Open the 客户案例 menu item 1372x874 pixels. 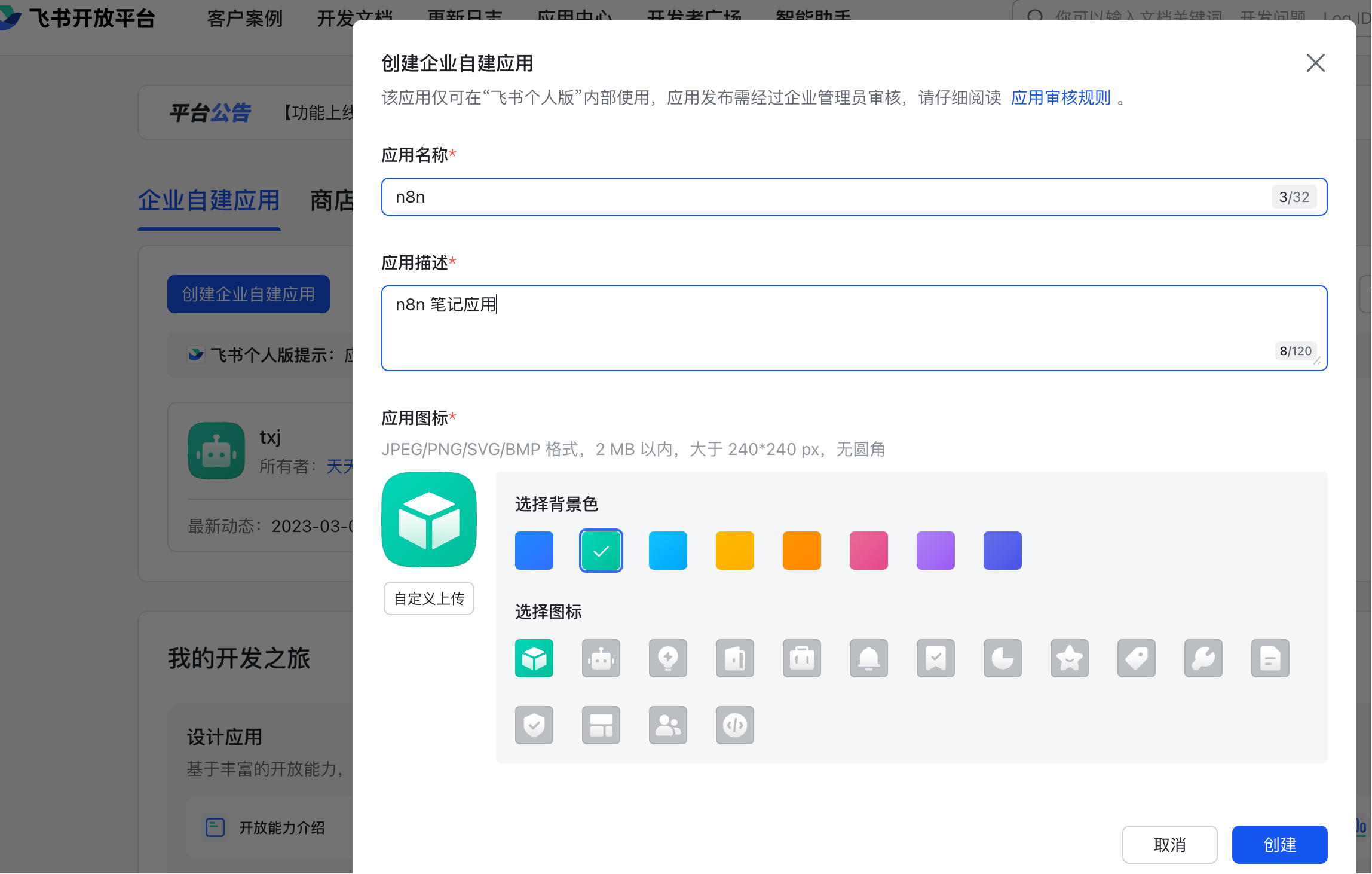(x=245, y=19)
